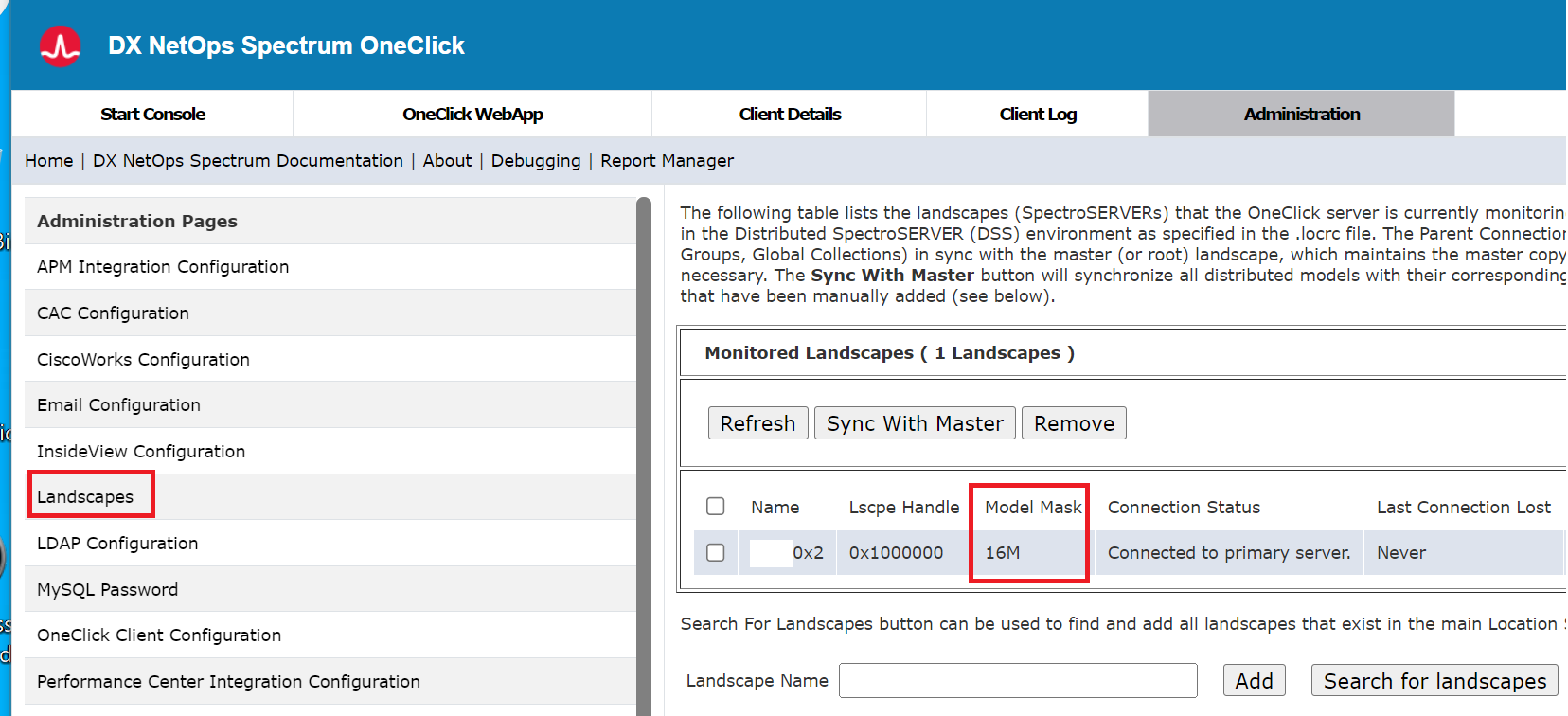This screenshot has width=1568, height=716.
Task: Click the sidebar vertical scrollbar
Action: (x=644, y=456)
